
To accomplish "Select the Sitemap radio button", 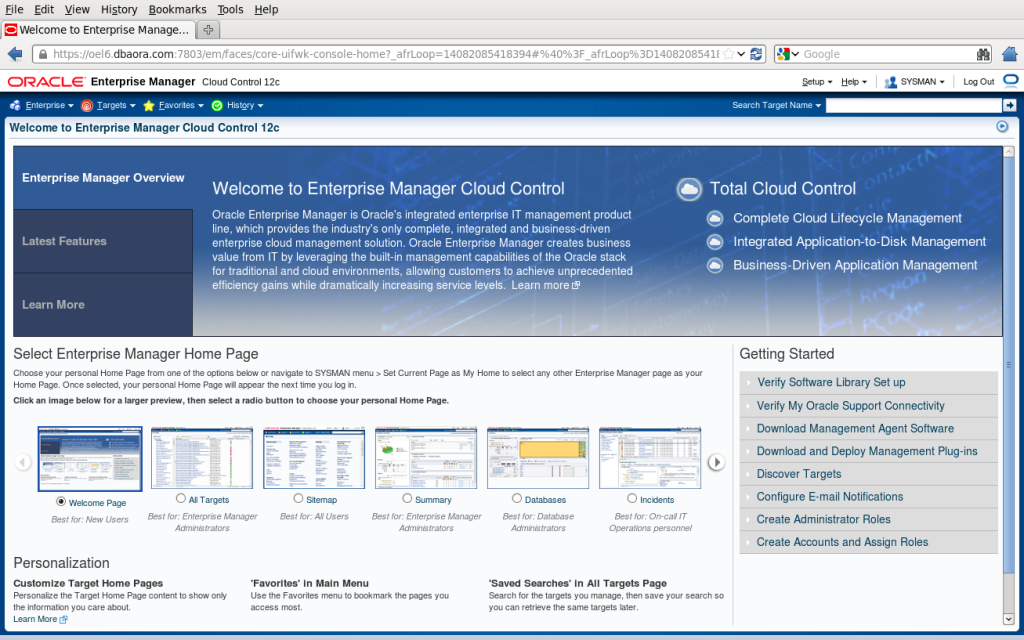I will pyautogui.click(x=298, y=498).
